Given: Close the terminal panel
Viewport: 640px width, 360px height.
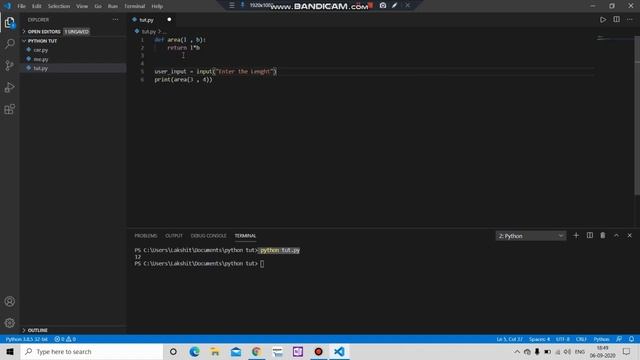Looking at the screenshot, I should click(629, 236).
